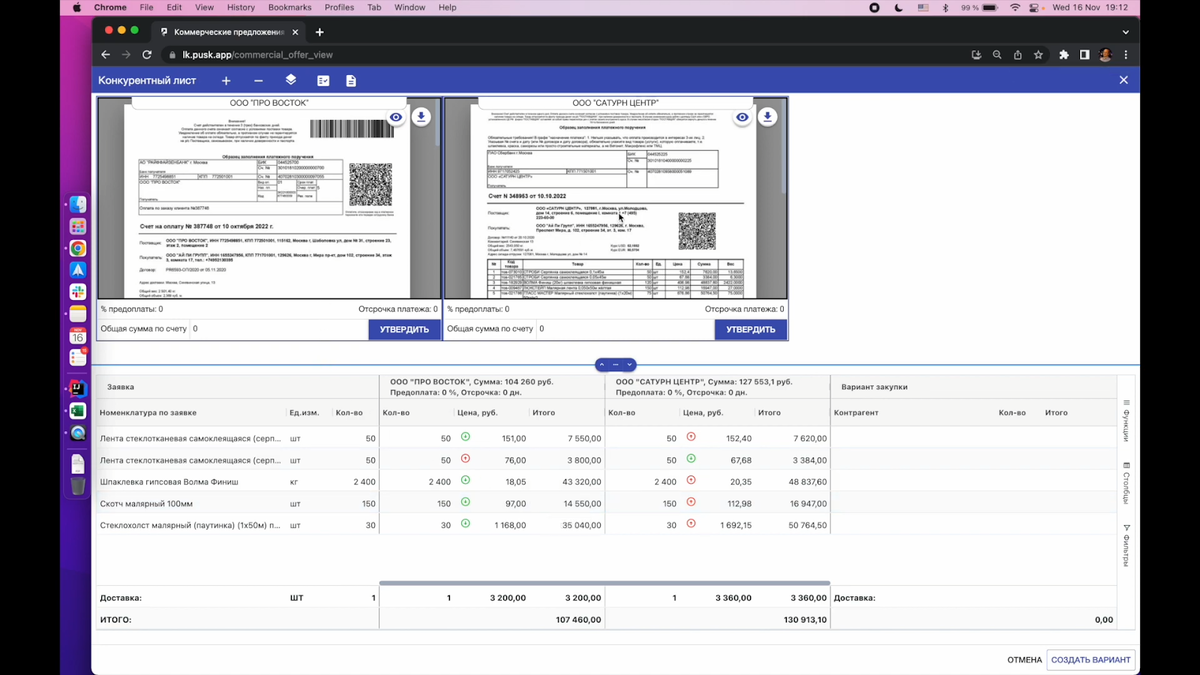The width and height of the screenshot is (1200, 675).
Task: Click the plus icon in Конкурентный лист toolbar
Action: point(226,80)
